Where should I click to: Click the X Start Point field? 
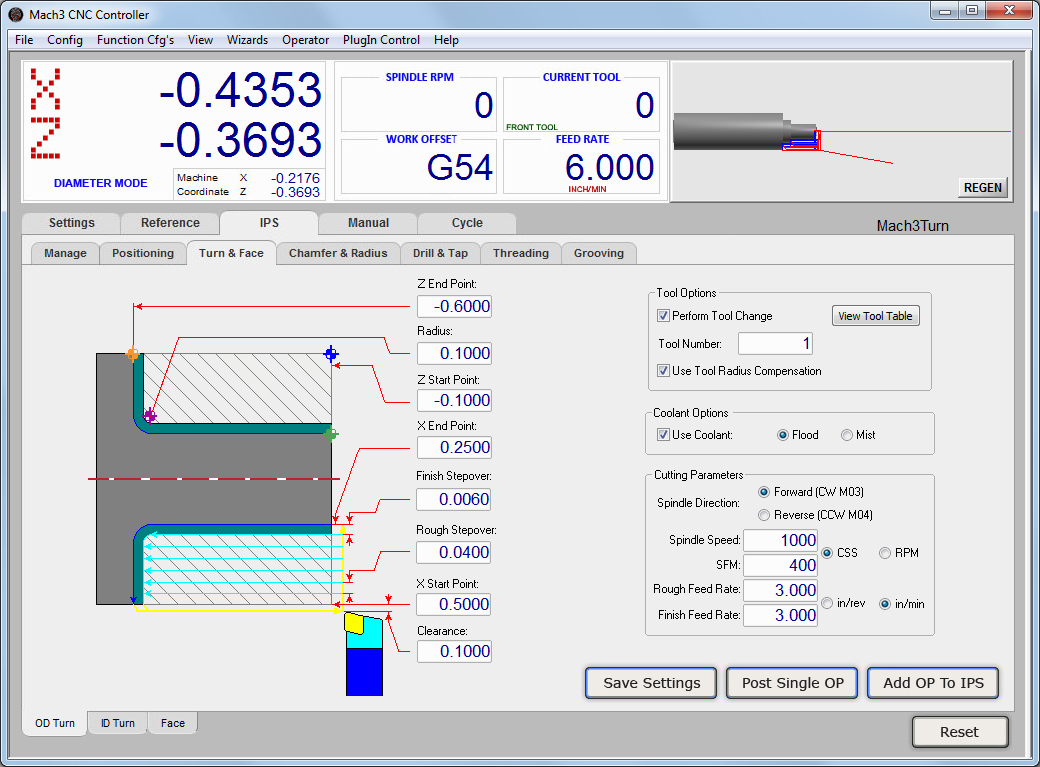(454, 605)
